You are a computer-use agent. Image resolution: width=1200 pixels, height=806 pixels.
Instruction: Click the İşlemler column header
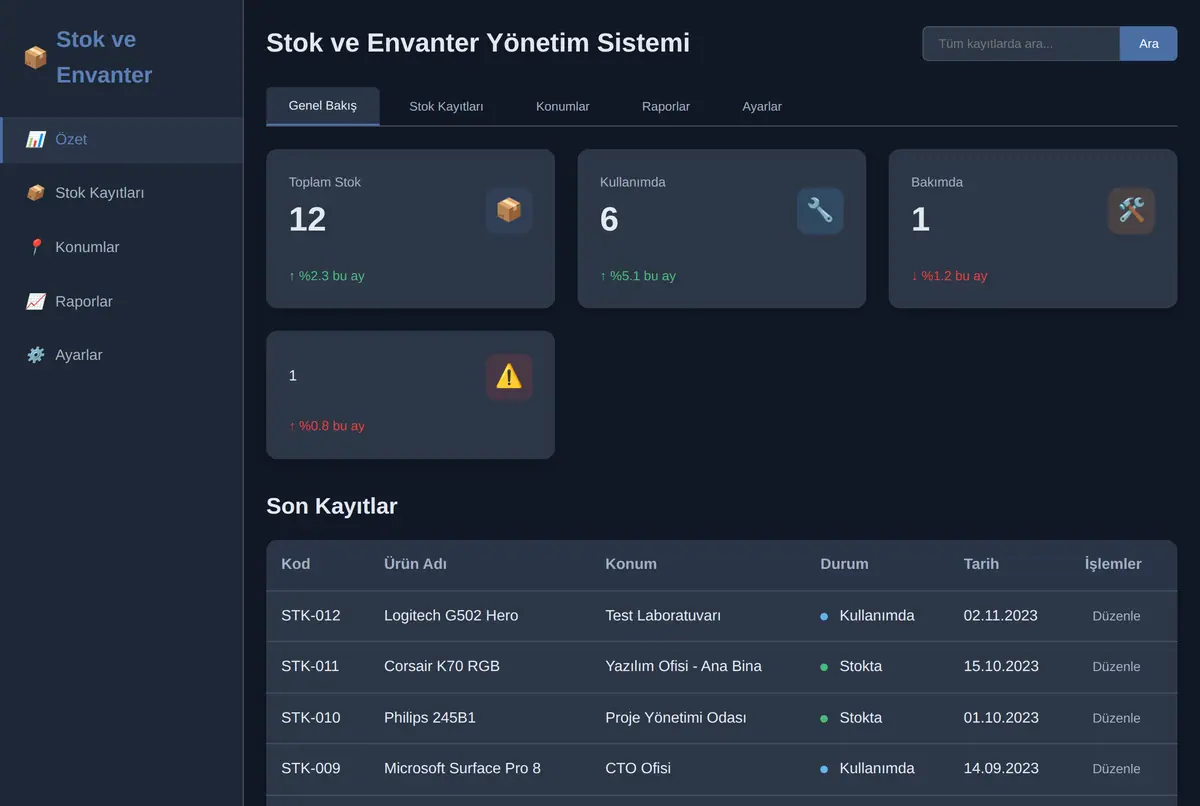(1113, 564)
